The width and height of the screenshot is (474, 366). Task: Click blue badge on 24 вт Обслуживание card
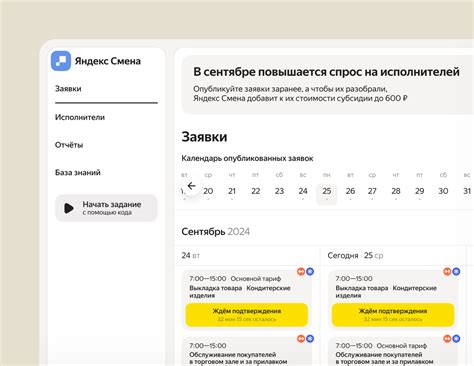310,339
